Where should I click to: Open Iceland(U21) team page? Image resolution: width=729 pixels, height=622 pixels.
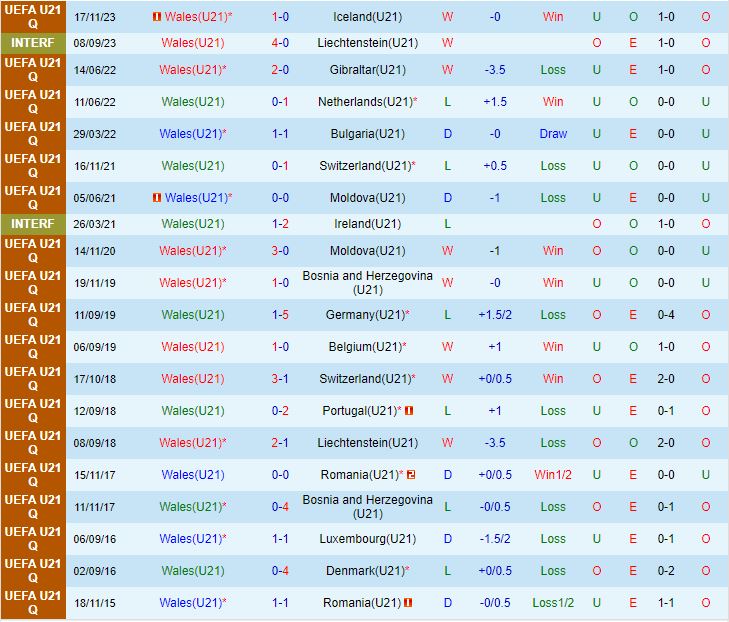point(367,17)
